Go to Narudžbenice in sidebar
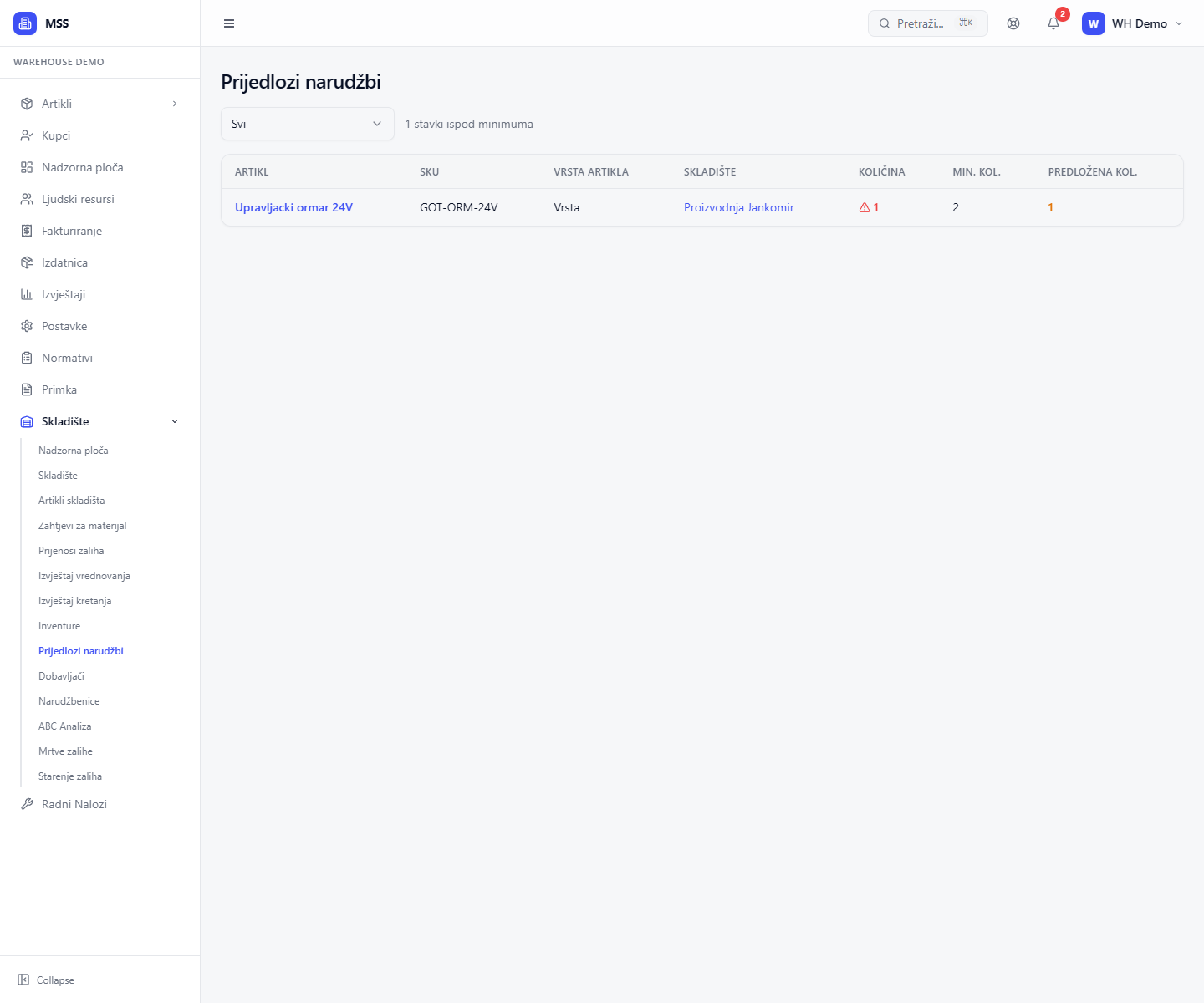 pos(69,701)
